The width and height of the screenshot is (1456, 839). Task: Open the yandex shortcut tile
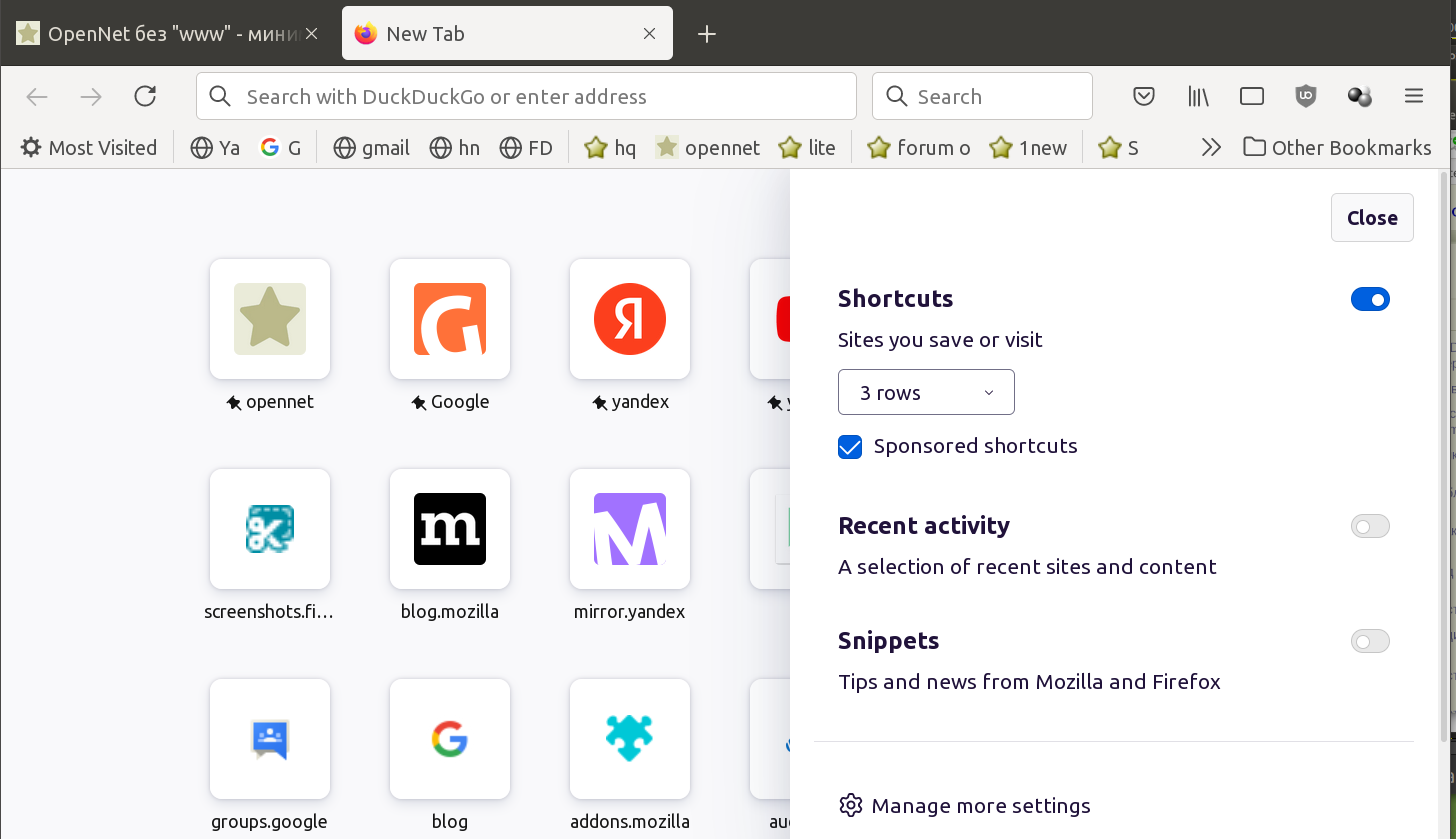click(630, 319)
